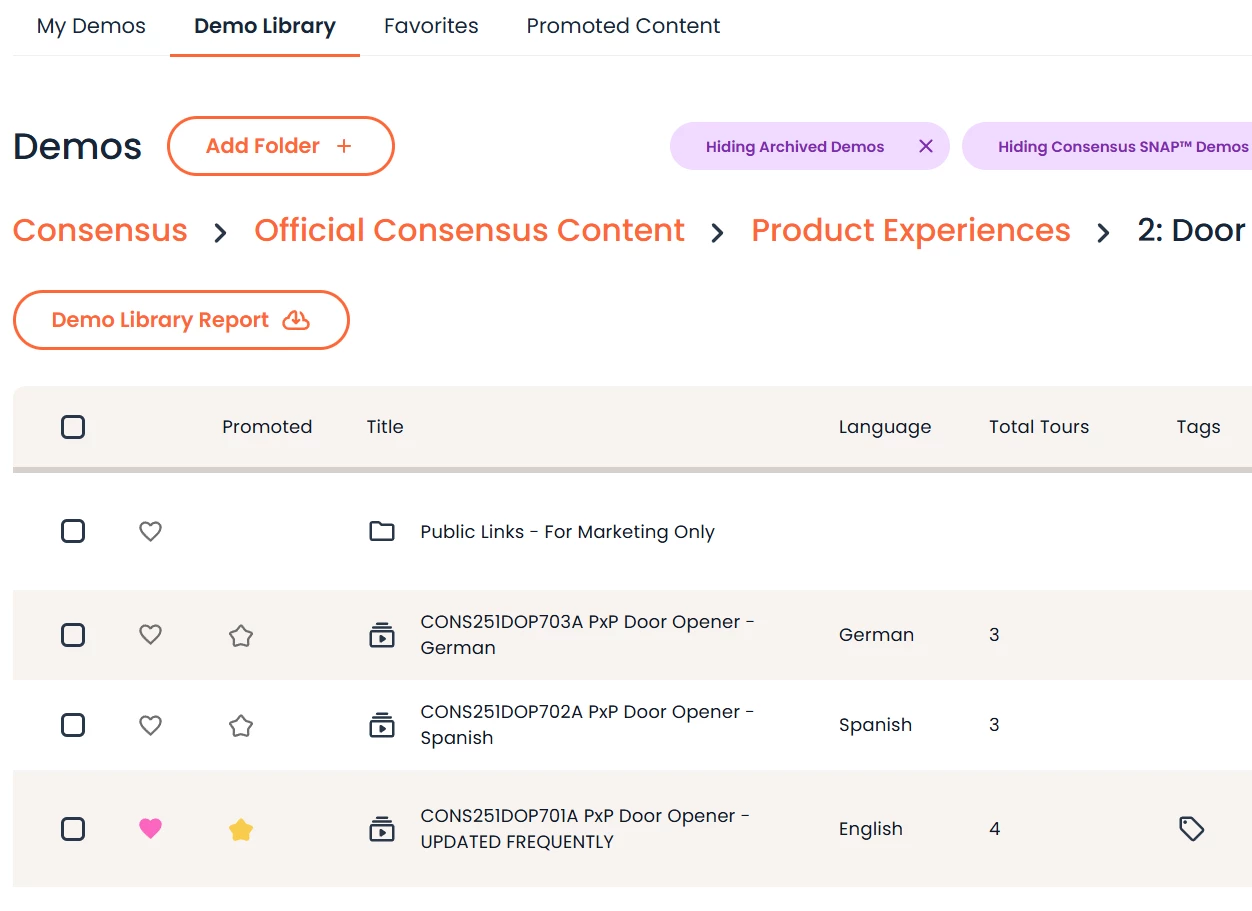Tick the German Door Opener checkbox
This screenshot has height=911, width=1252.
tap(73, 635)
